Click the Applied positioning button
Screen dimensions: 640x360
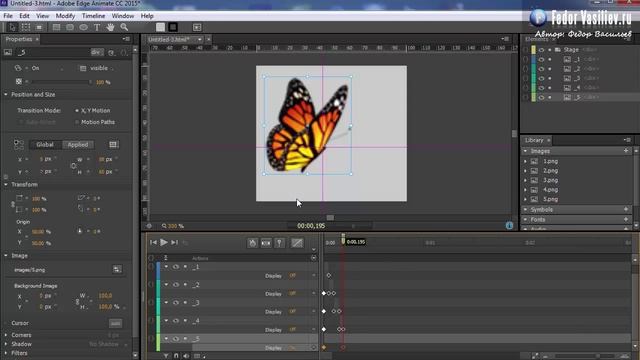[78, 144]
